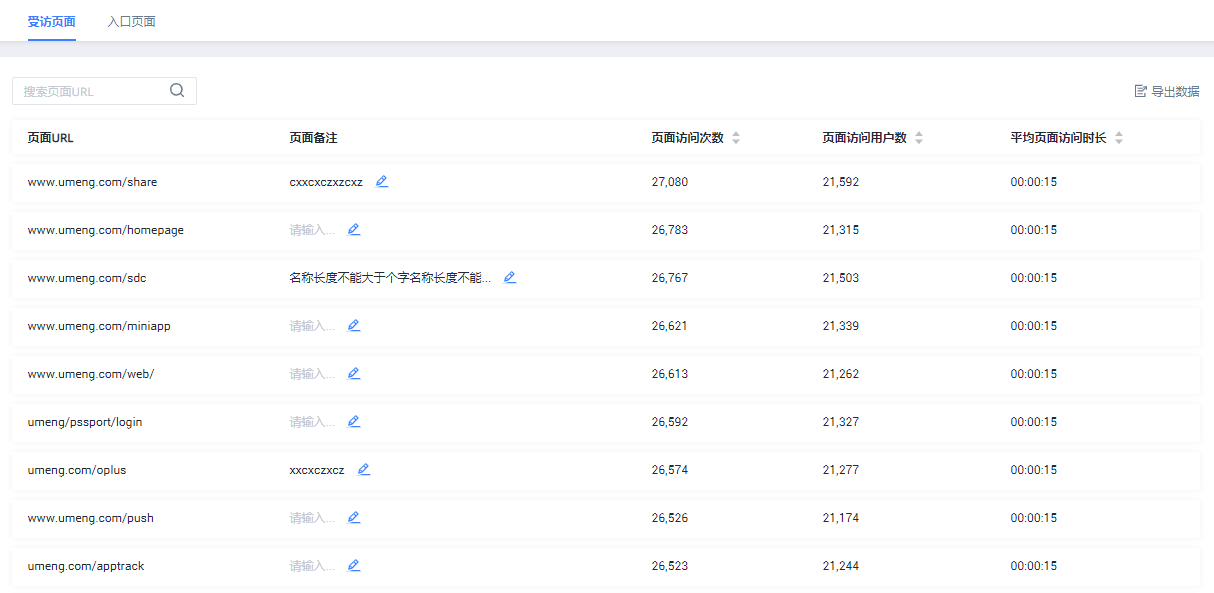Open the 入口页面 tab
1214x593 pixels.
point(131,21)
